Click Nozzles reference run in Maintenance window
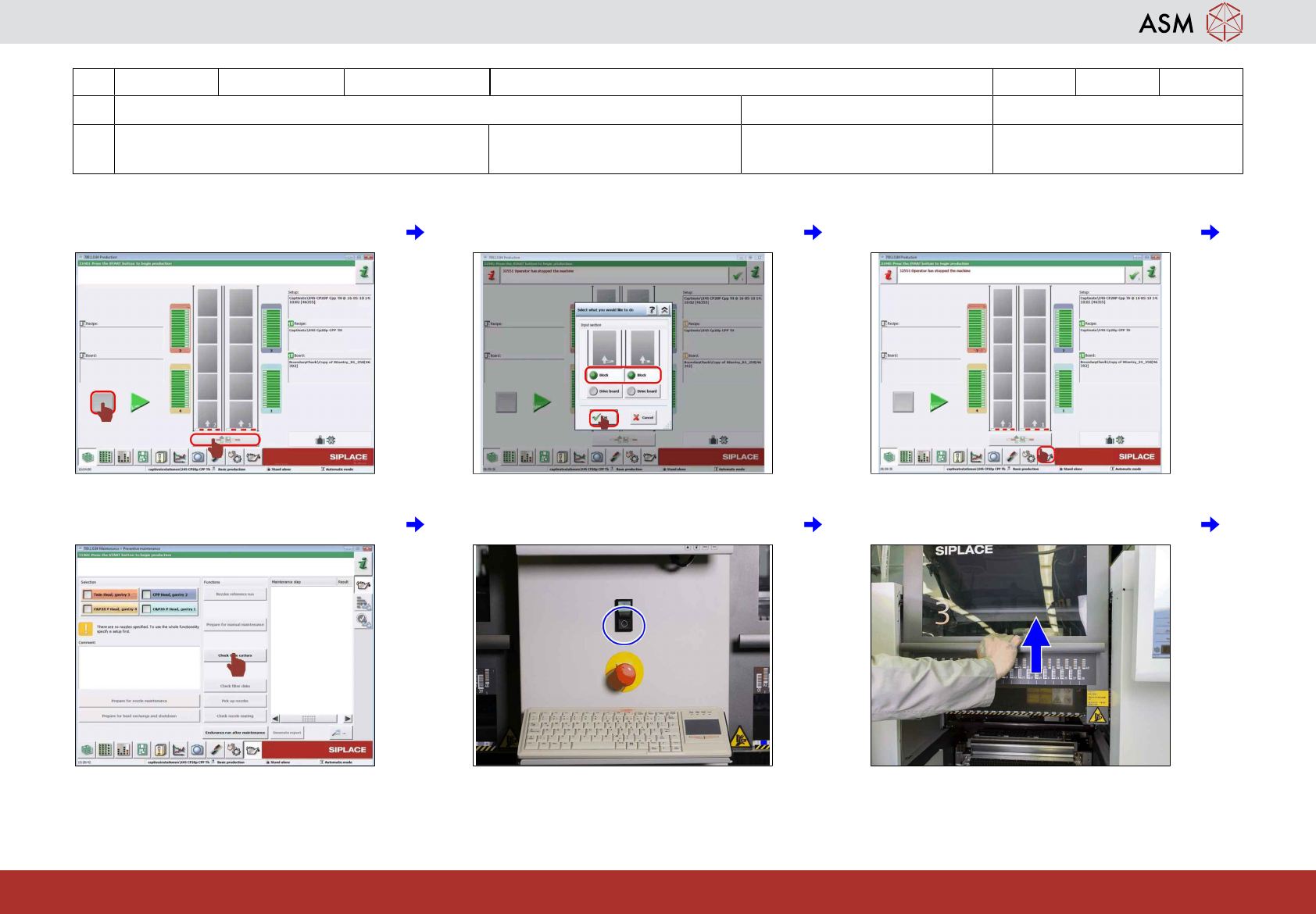This screenshot has width=1316, height=914. tap(235, 594)
